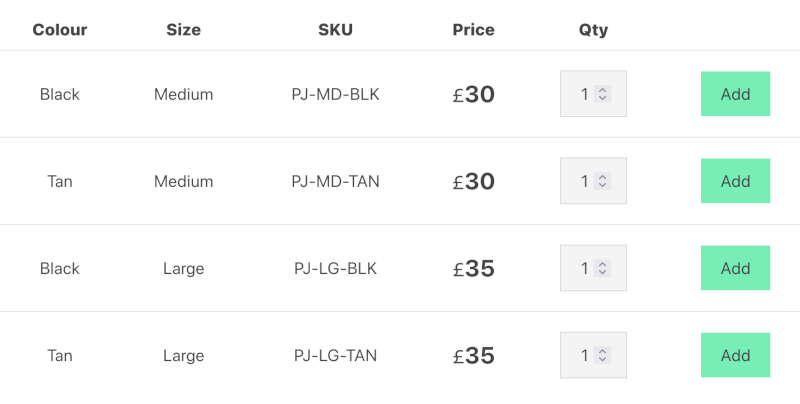Focus the quantity field for Black Medium
Viewport: 800px width, 404px height.
click(x=593, y=94)
